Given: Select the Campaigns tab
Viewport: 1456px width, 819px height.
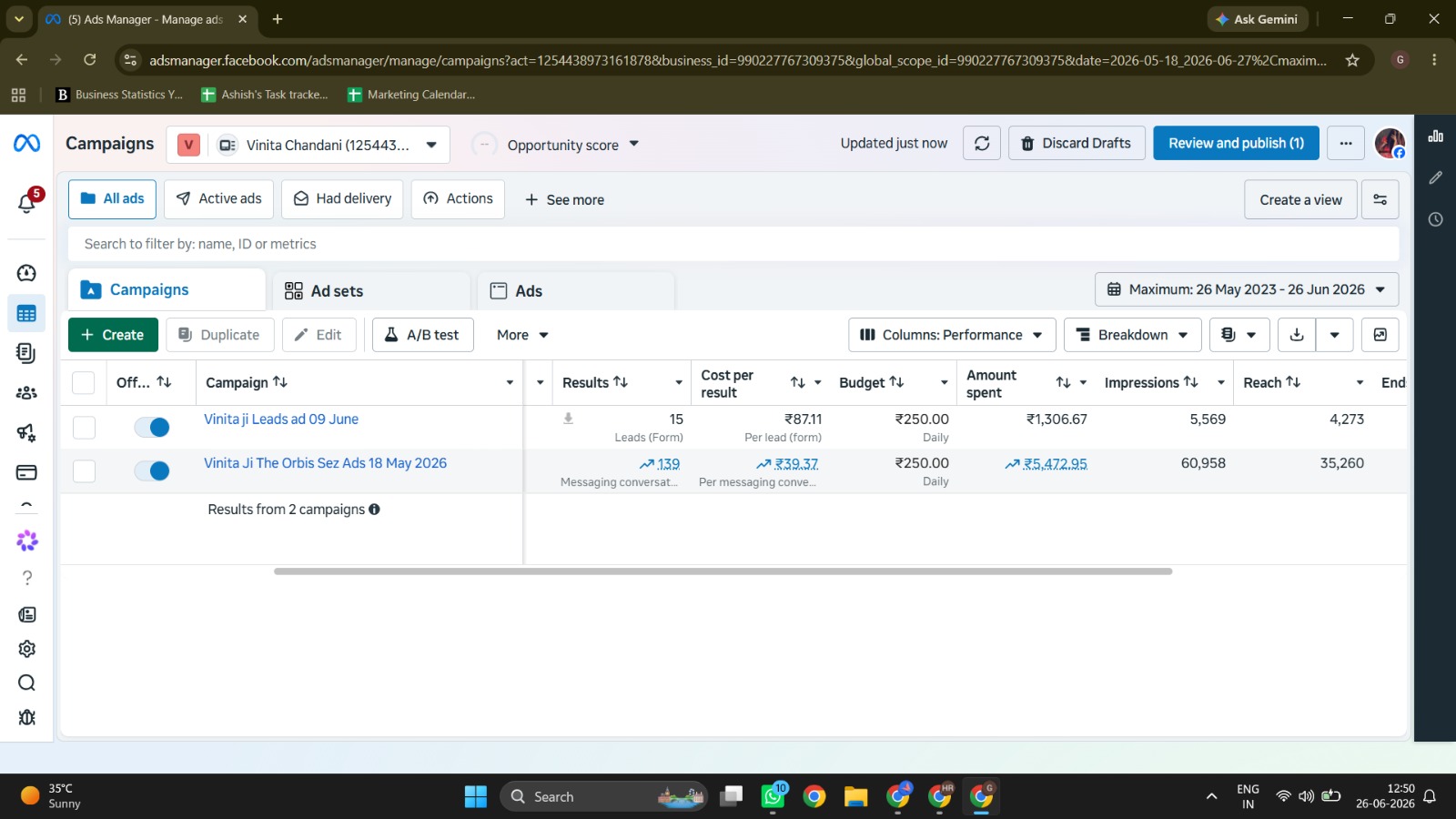Looking at the screenshot, I should pyautogui.click(x=167, y=289).
